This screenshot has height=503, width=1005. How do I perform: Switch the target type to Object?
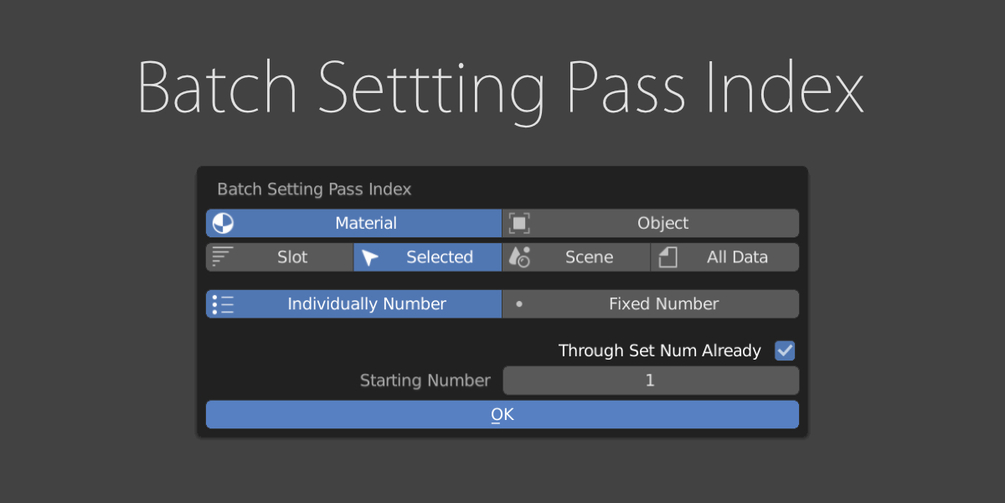click(x=663, y=223)
